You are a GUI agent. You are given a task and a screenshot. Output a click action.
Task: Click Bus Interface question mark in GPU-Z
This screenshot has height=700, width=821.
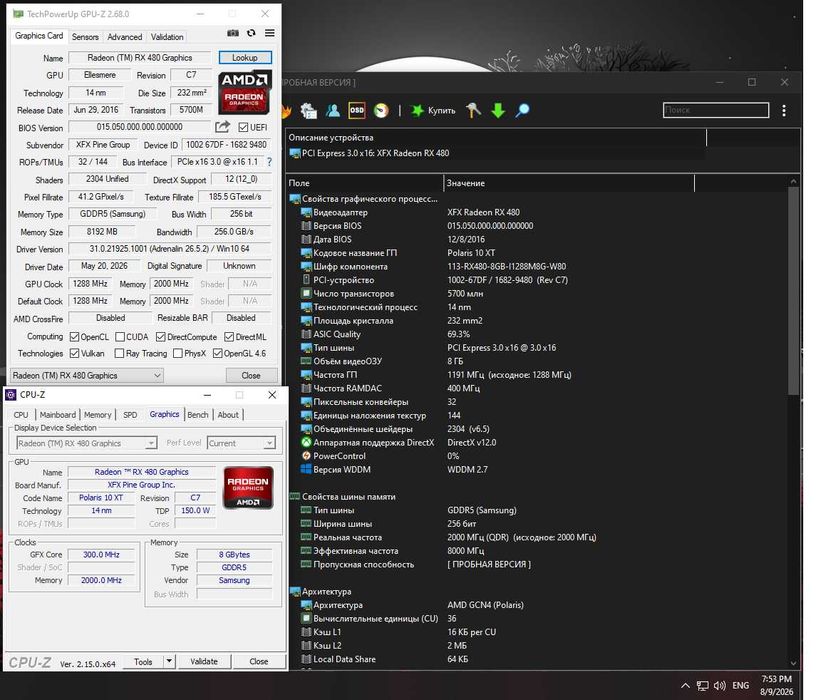270,162
